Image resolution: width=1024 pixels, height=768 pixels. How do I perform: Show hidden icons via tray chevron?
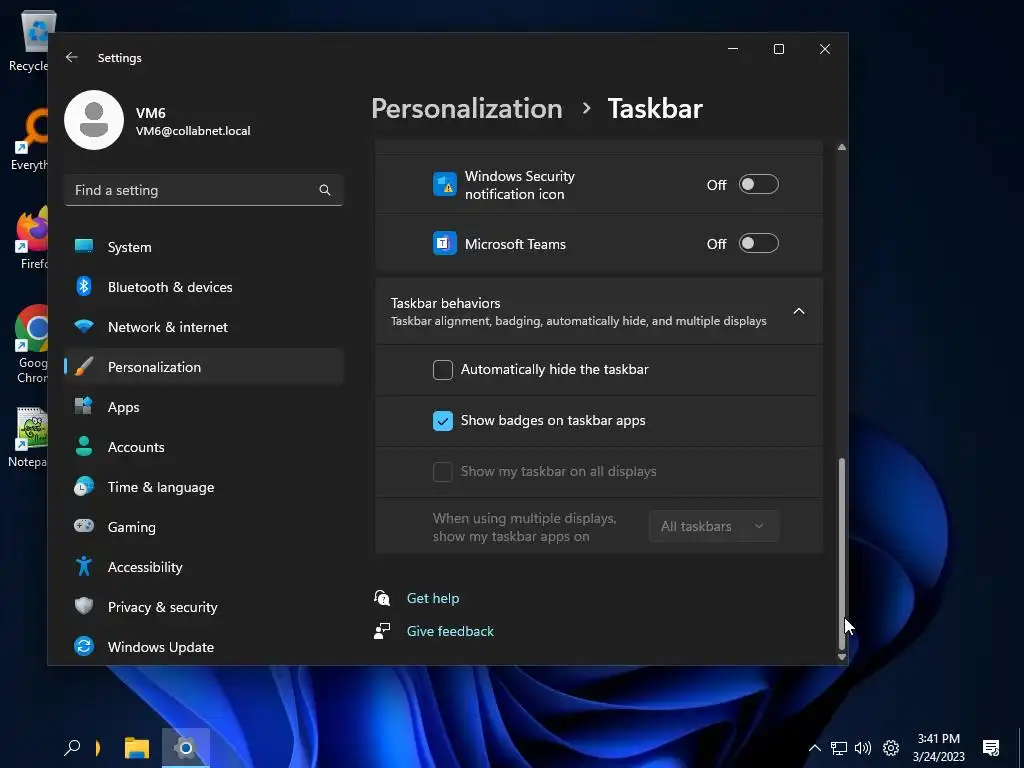click(814, 748)
